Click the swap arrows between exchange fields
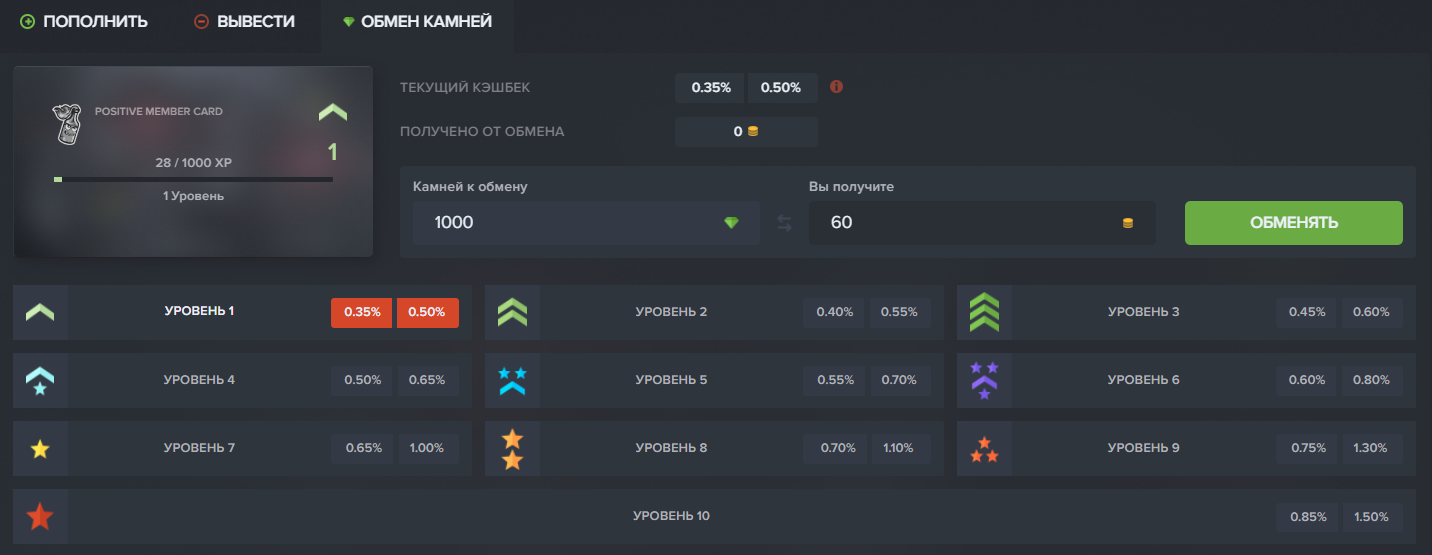 (x=785, y=223)
